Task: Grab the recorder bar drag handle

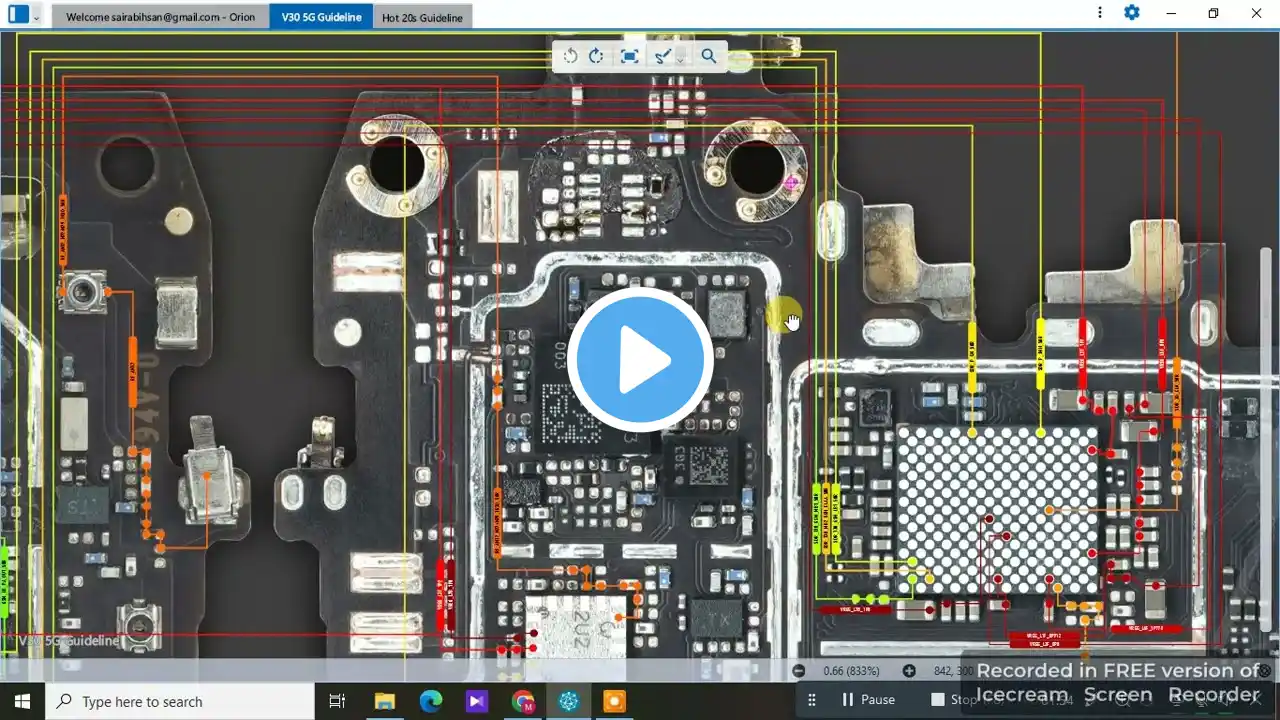Action: (812, 700)
